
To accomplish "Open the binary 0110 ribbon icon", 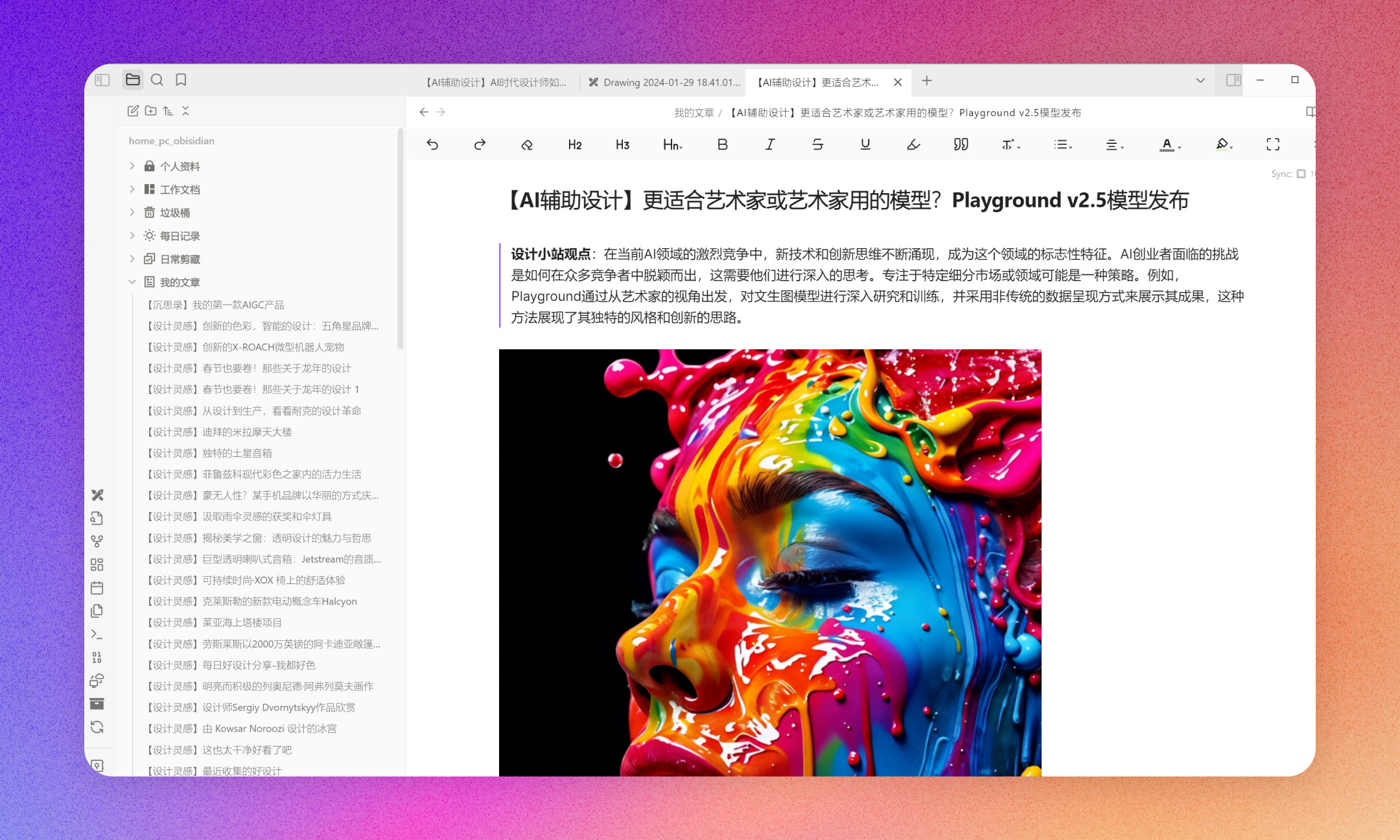I will (x=97, y=657).
